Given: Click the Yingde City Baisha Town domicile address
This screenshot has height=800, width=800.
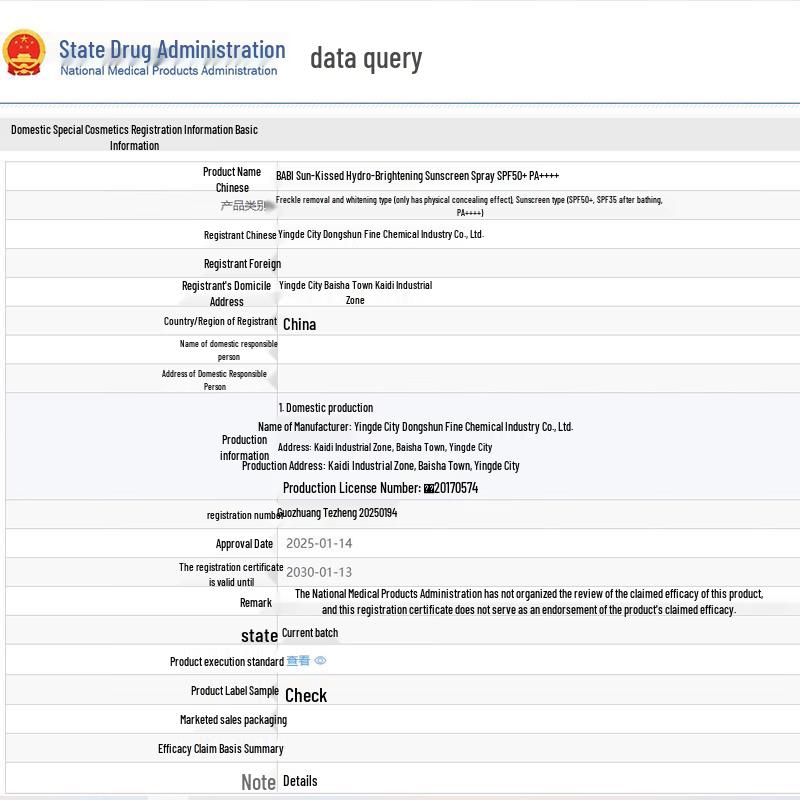Looking at the screenshot, I should (355, 292).
